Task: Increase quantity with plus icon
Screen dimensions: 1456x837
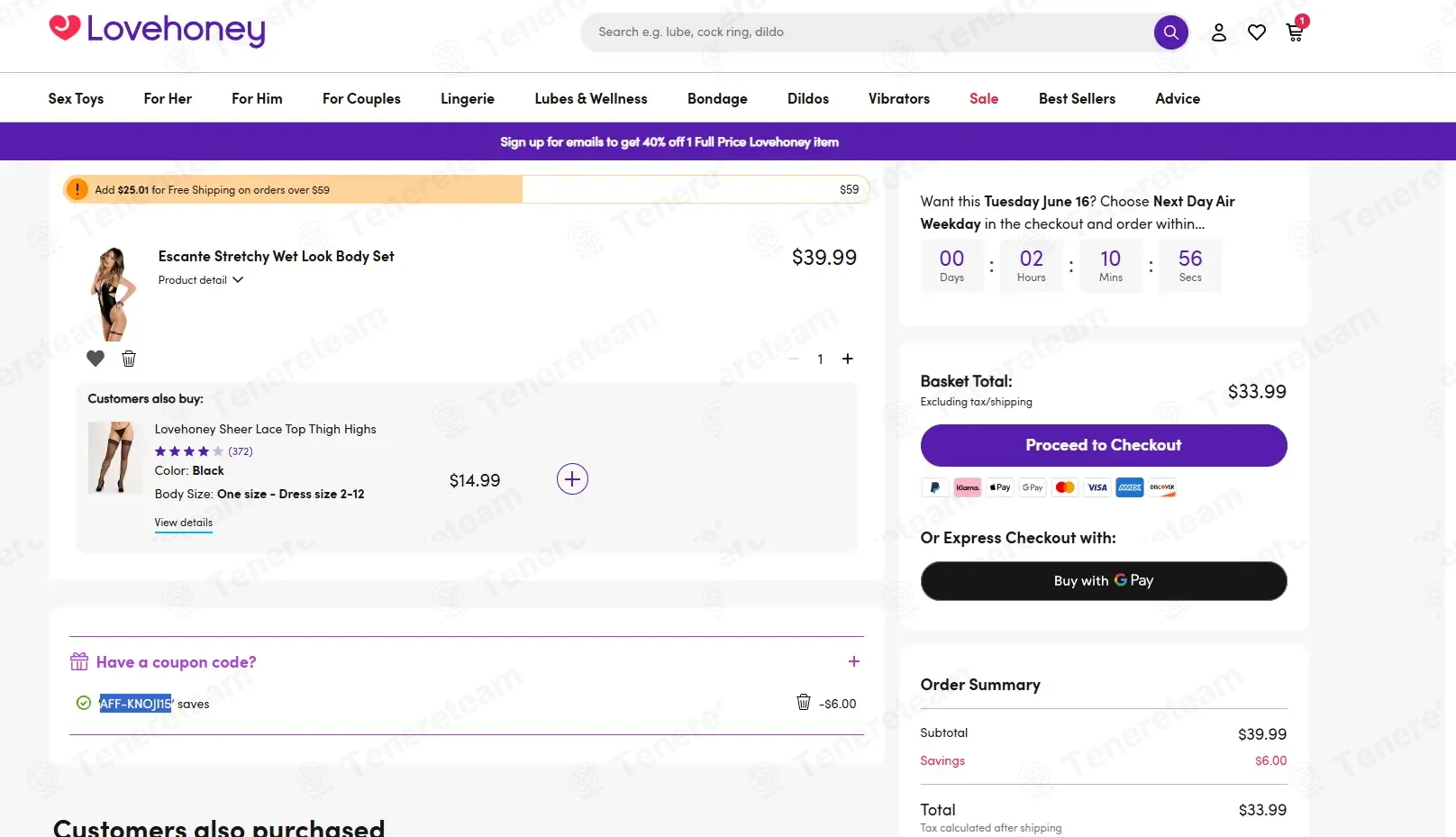Action: click(x=848, y=359)
